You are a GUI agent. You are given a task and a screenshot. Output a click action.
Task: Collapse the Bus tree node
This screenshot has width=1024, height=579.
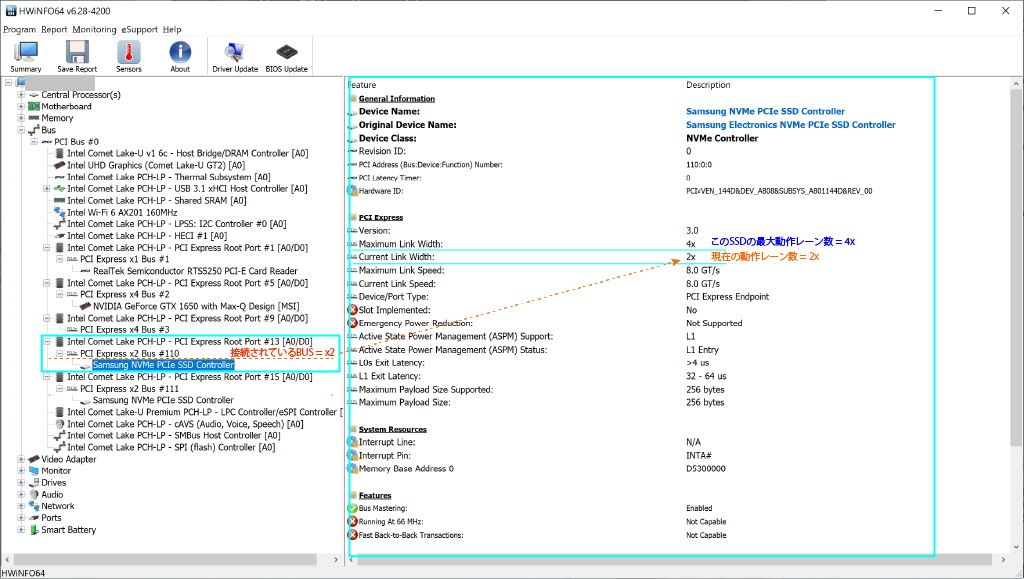21,130
